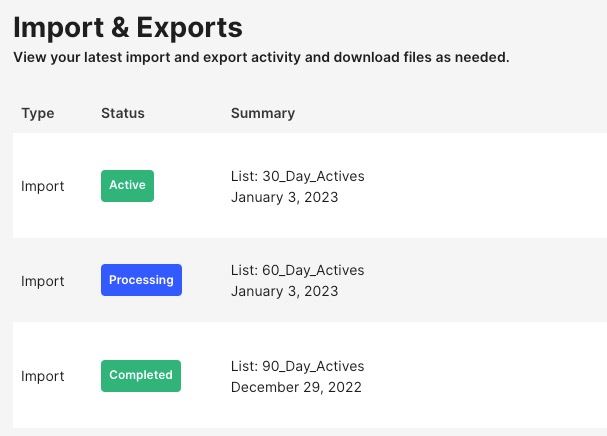This screenshot has height=436, width=607.
Task: Click the January 3, 2023 date under 60_Day_Actives
Action: 284,292
